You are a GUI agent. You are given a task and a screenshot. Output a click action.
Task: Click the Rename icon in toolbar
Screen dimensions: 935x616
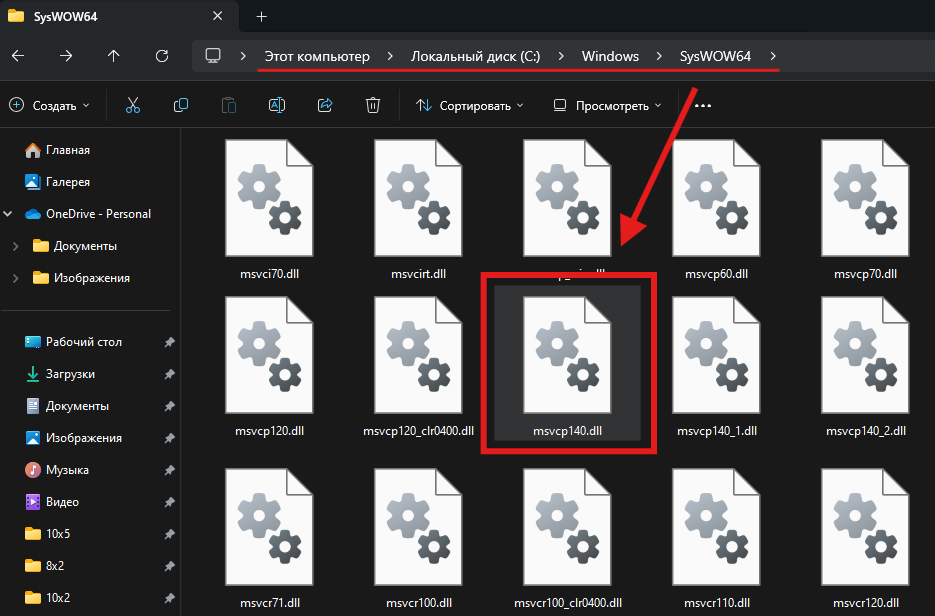(277, 105)
